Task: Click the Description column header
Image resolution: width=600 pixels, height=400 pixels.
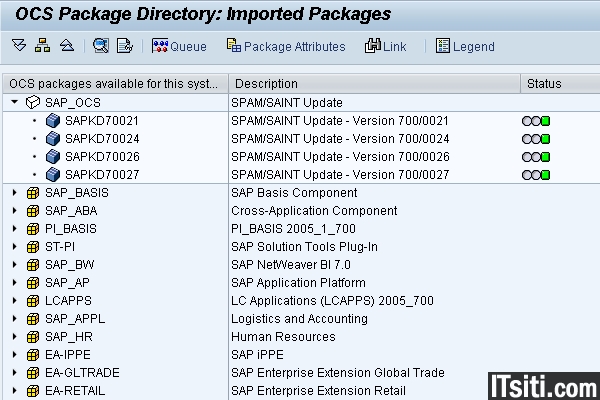Action: click(266, 84)
